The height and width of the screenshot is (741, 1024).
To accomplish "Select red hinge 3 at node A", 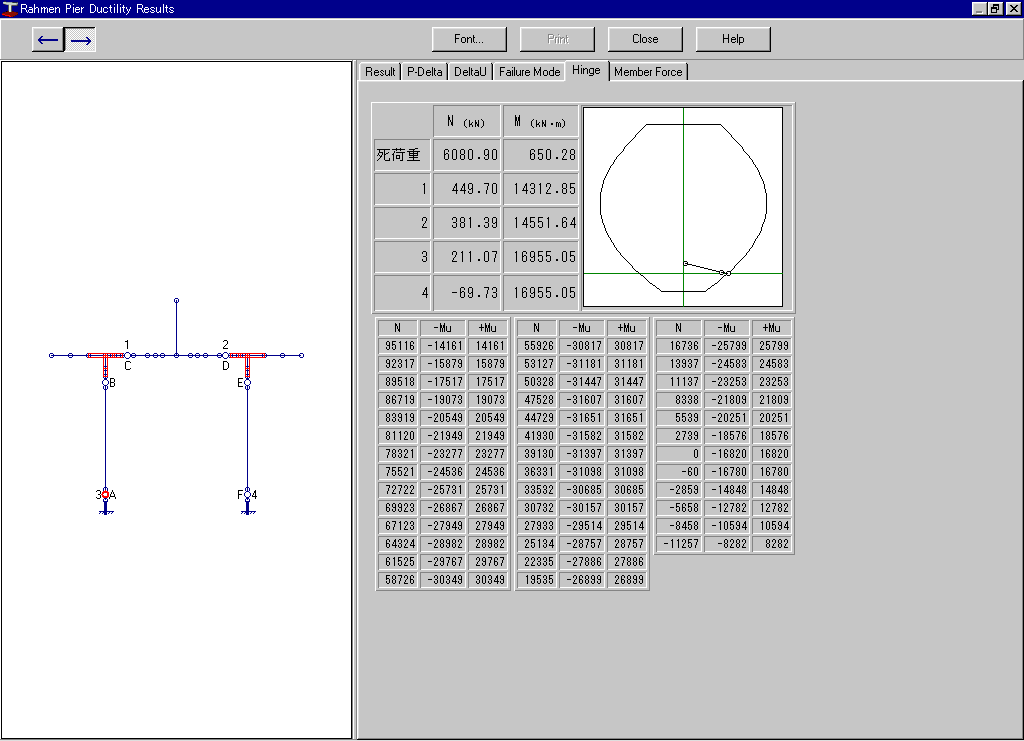I will (x=105, y=495).
